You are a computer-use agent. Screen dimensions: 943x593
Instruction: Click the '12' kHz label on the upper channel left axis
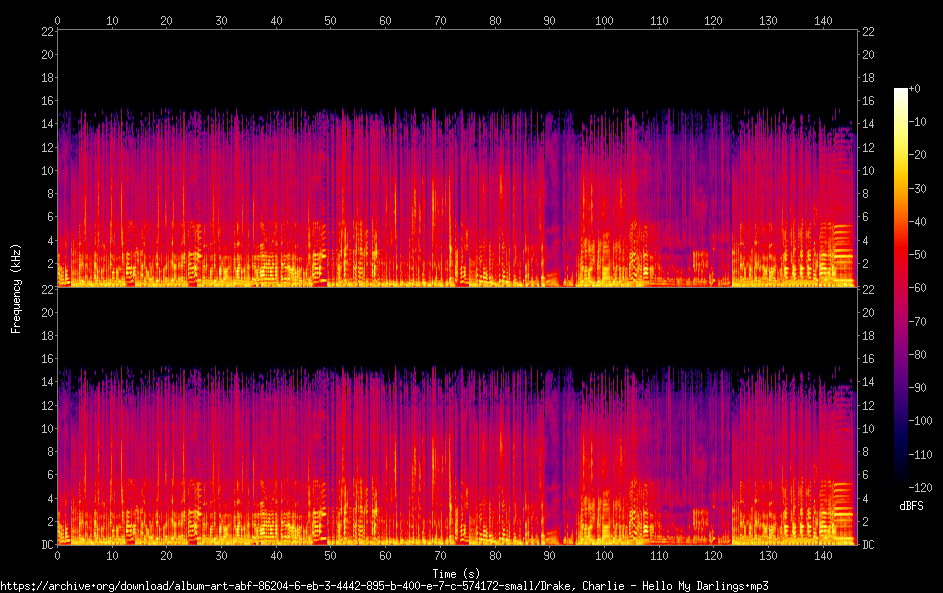coord(47,147)
